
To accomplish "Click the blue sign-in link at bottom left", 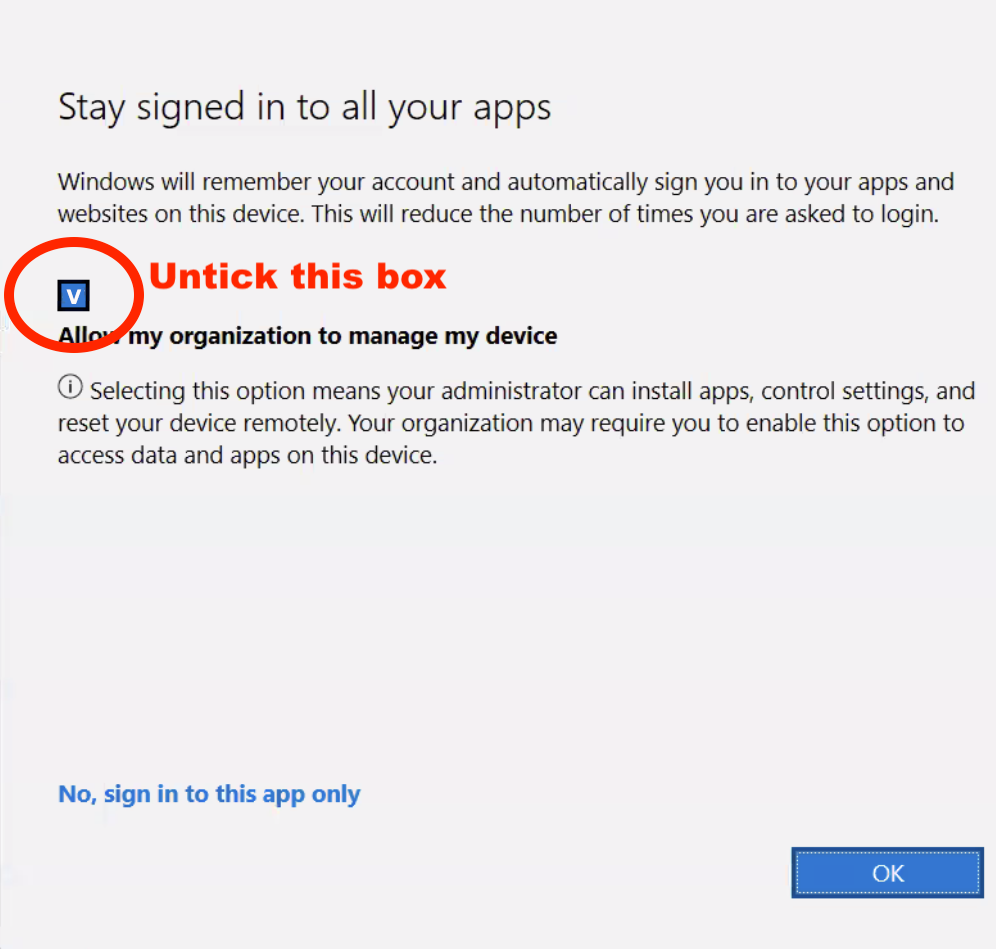I will [208, 793].
